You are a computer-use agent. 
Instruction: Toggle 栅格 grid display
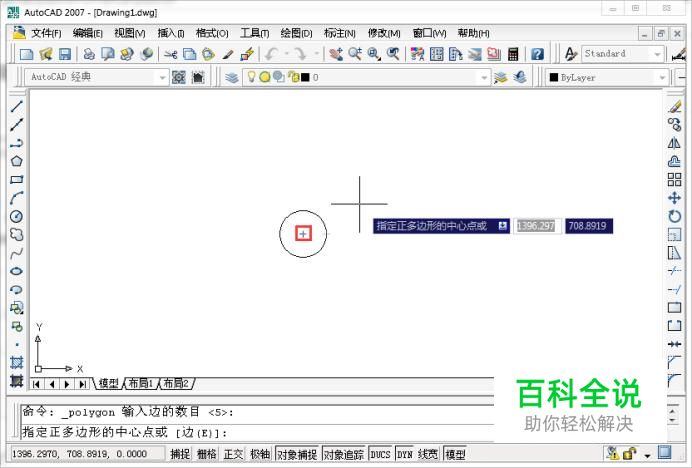207,454
